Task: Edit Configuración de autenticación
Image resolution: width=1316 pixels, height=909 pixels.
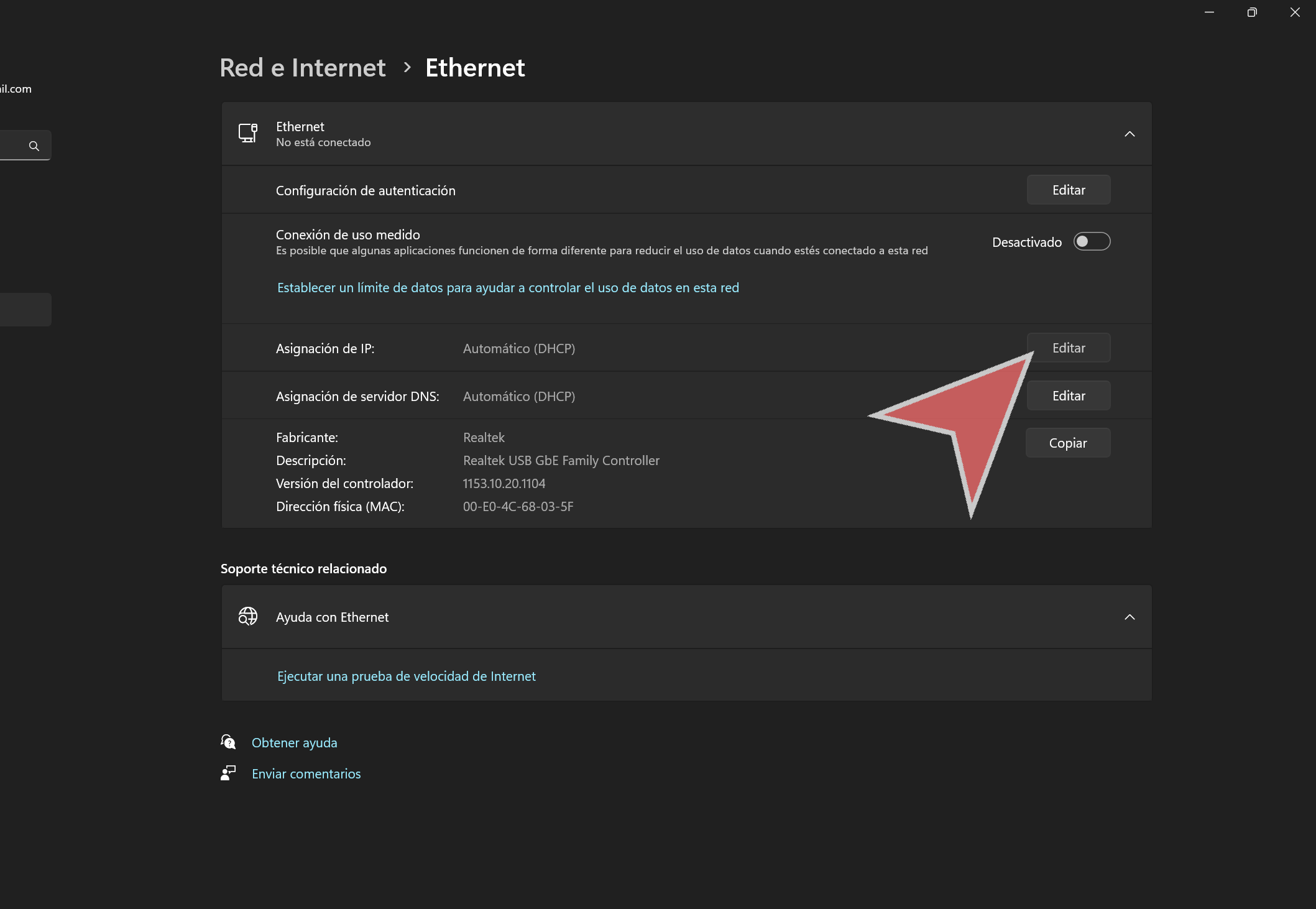Action: tap(1068, 190)
